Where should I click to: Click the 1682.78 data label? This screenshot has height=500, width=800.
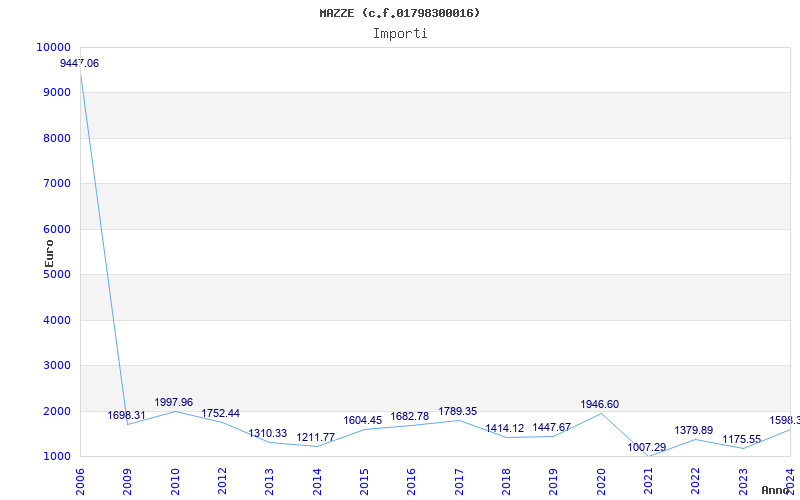point(410,416)
